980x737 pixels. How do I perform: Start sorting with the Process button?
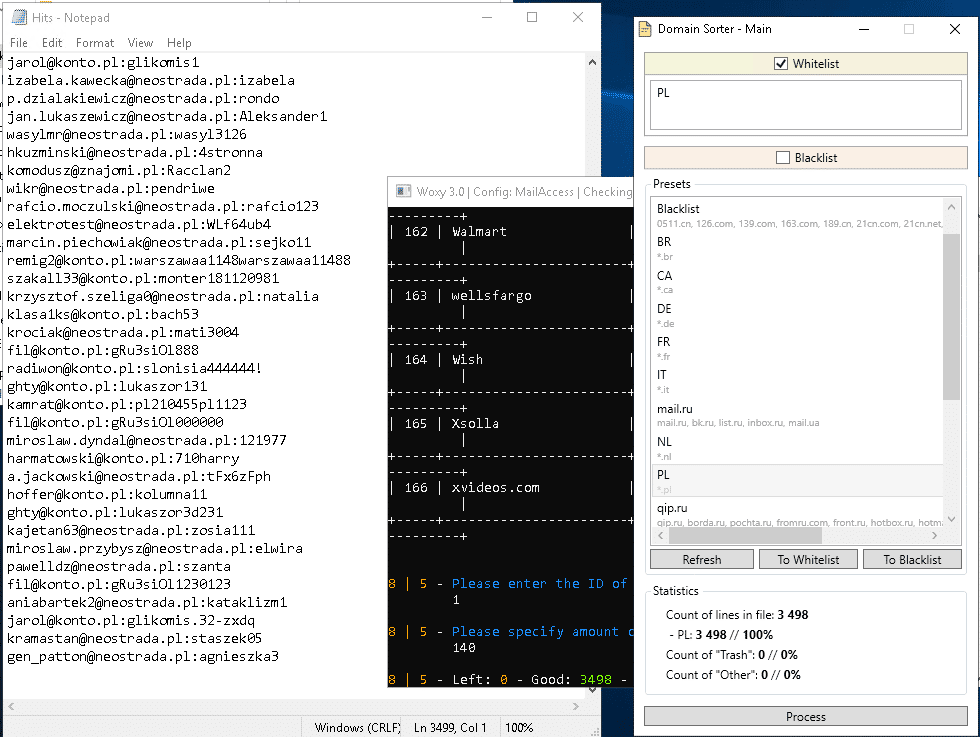point(805,716)
